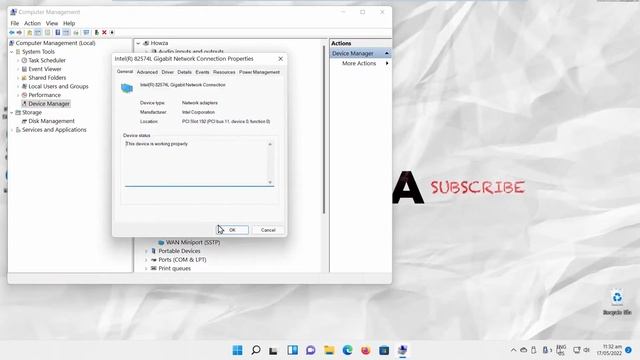Click the blue Help book toolbar icon
Image resolution: width=640 pixels, height=360 pixels.
58,33
